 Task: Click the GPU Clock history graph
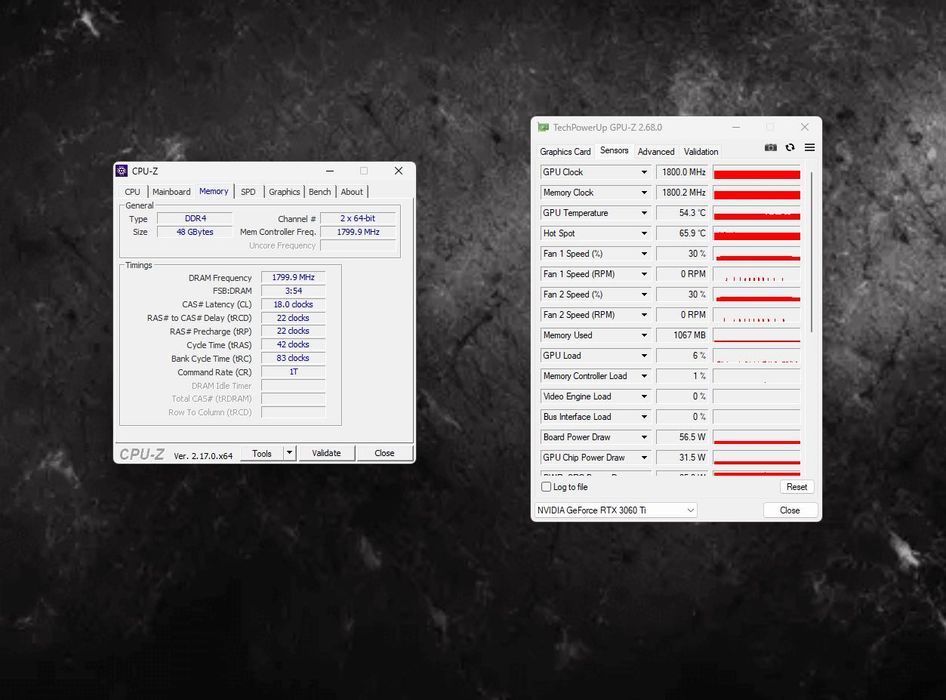pos(757,172)
